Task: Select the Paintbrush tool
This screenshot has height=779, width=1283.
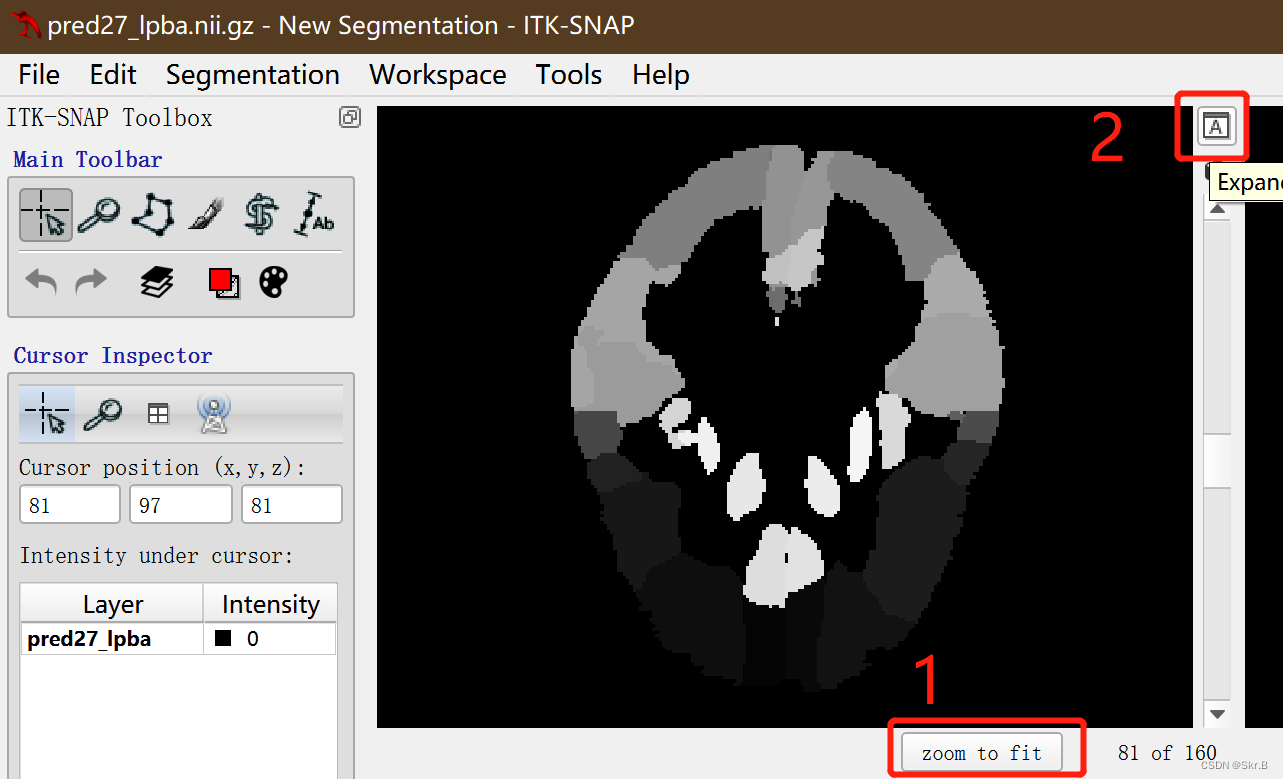Action: (x=206, y=214)
